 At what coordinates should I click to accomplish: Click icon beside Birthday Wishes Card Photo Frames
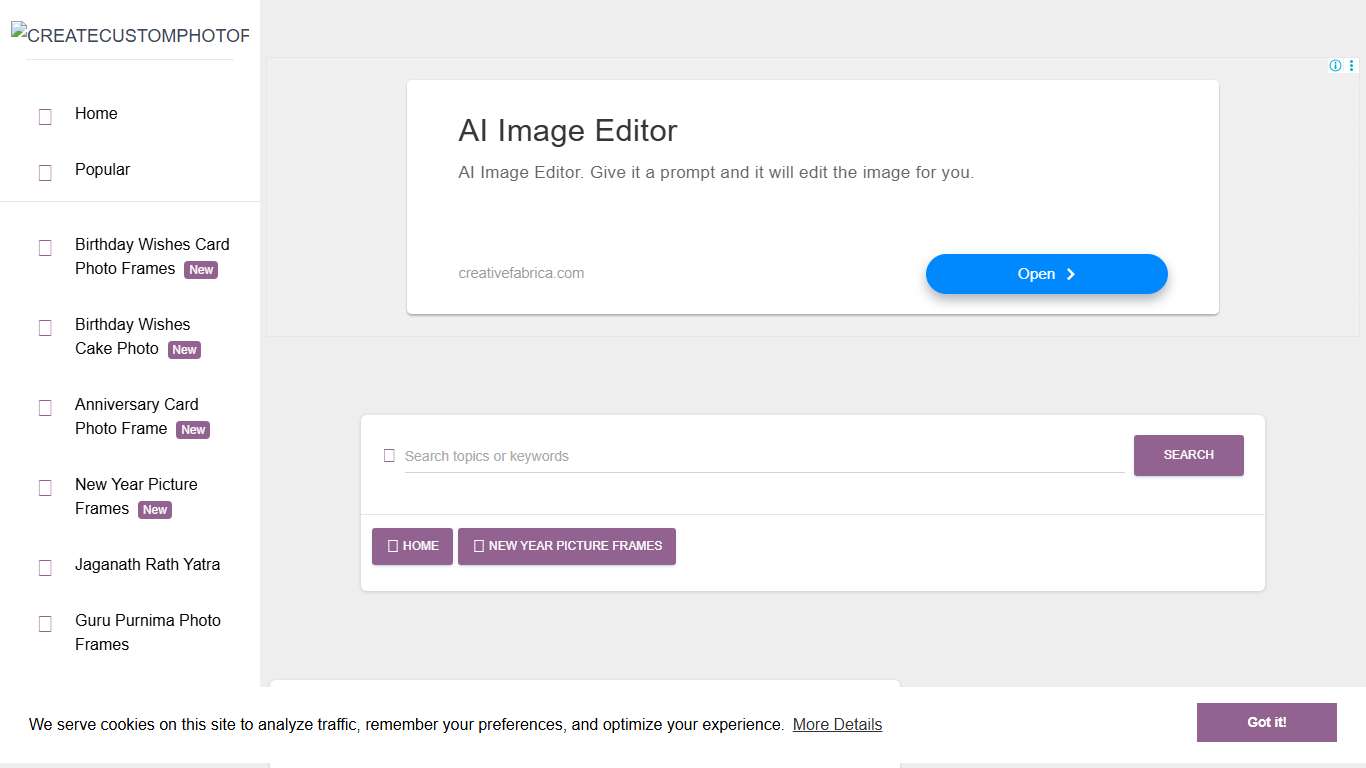click(45, 248)
